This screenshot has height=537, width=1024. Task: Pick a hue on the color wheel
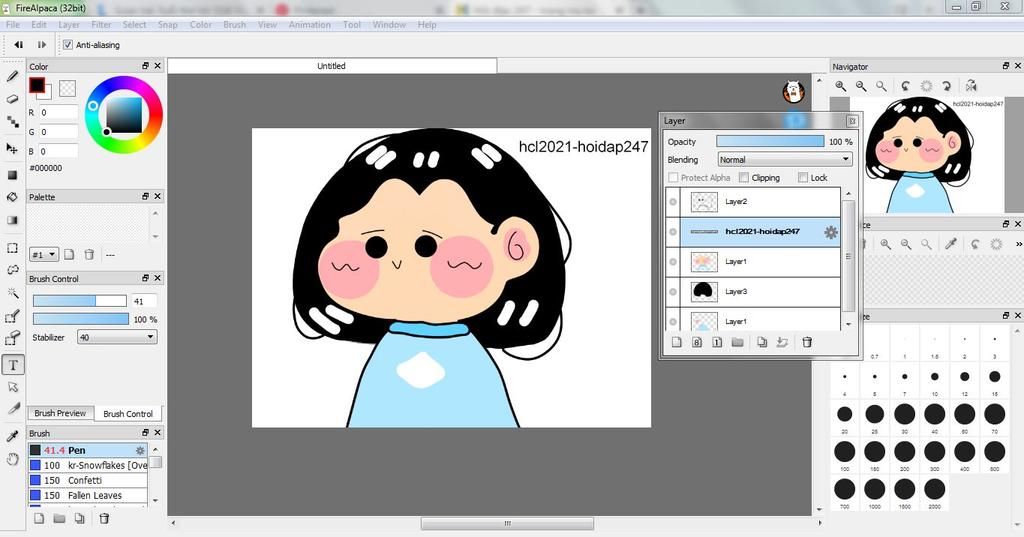point(124,114)
